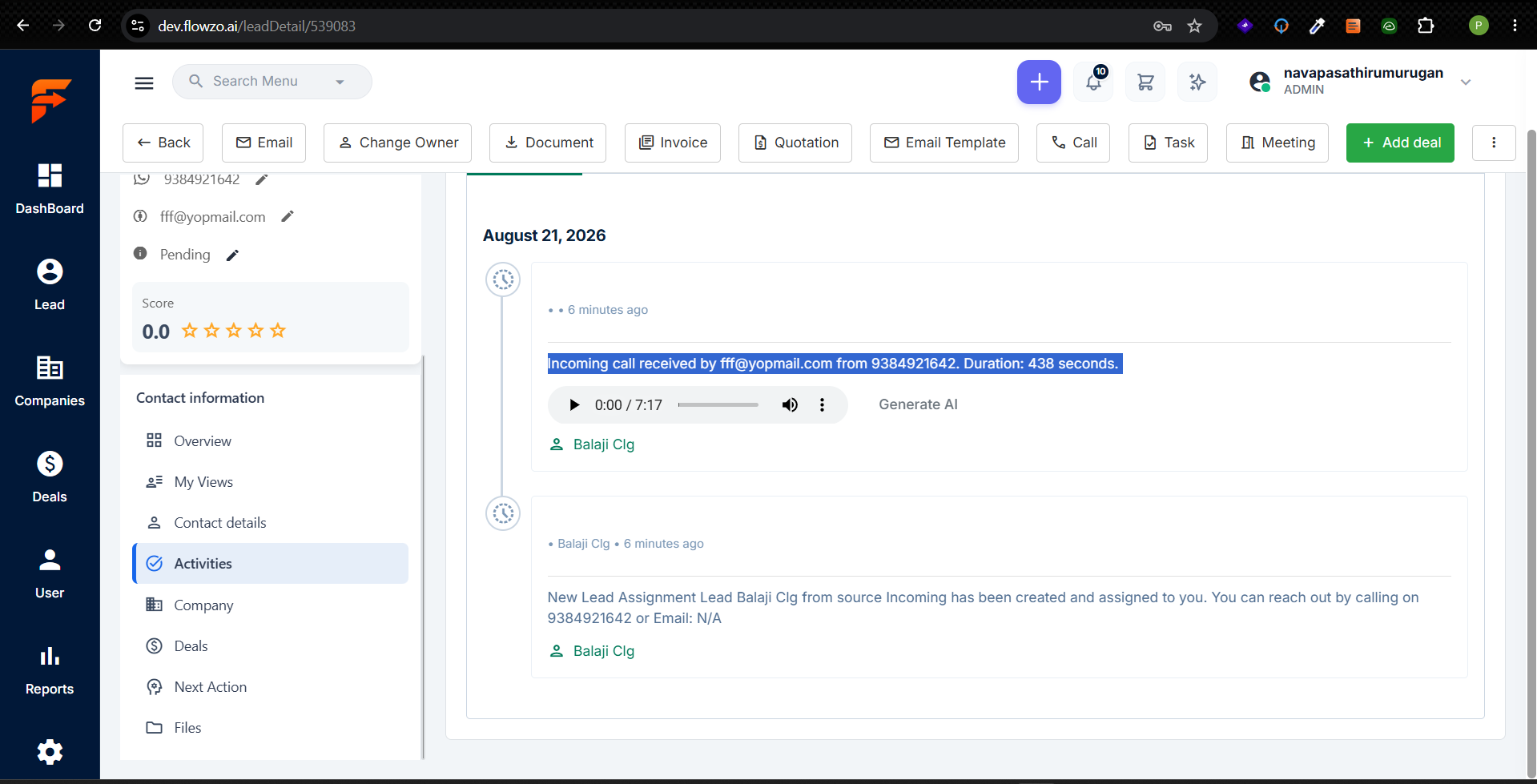Rate the lead with first star
The image size is (1537, 784).
coord(190,331)
